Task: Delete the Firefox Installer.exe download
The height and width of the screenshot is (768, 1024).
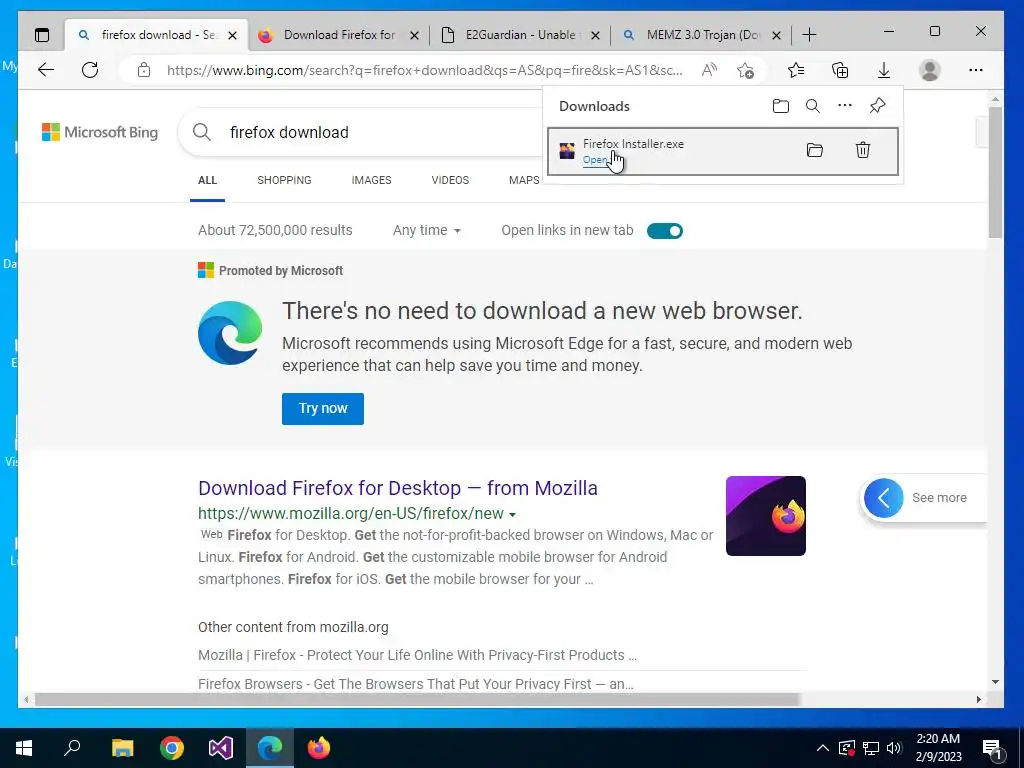Action: click(x=863, y=150)
